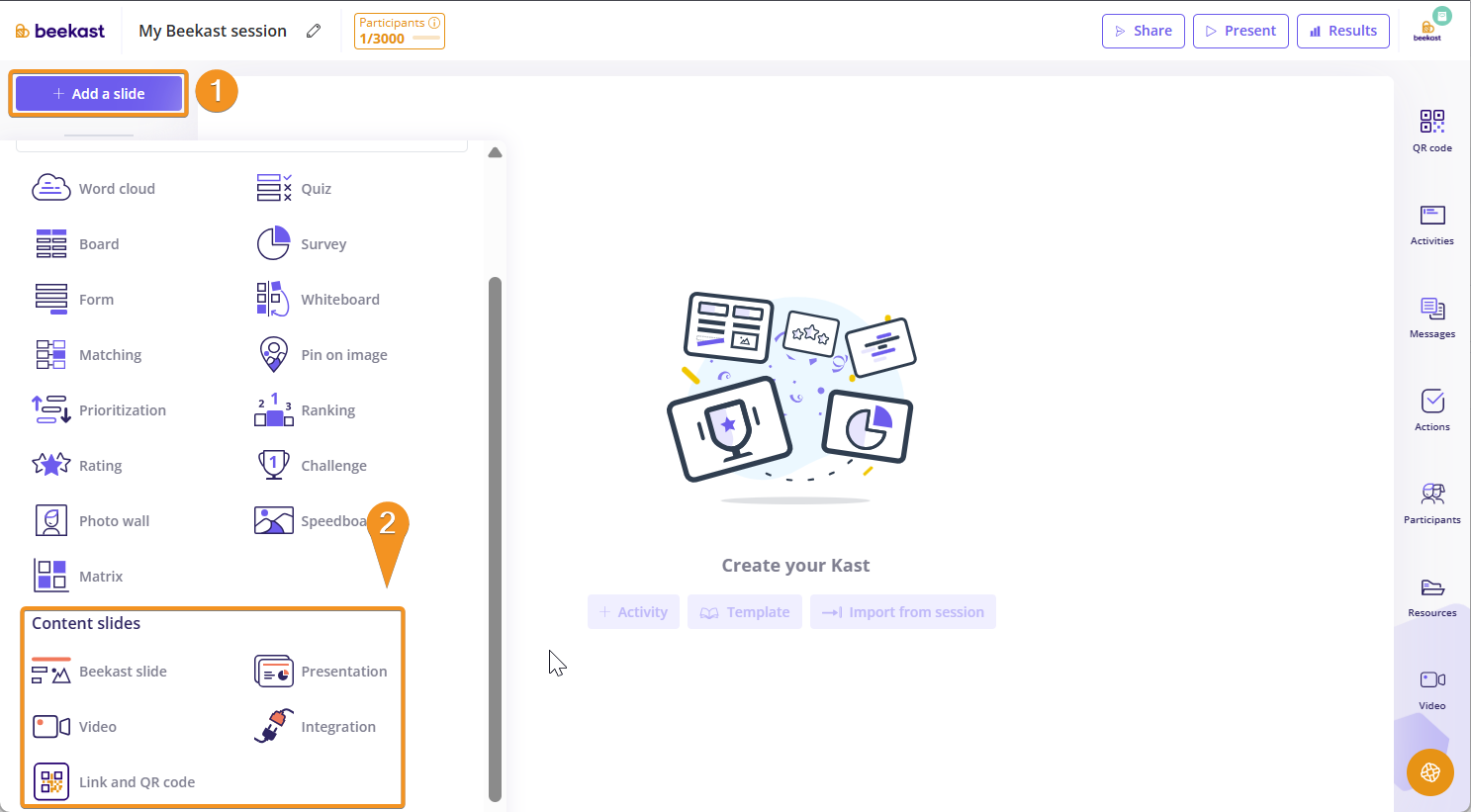Screen dimensions: 1471x812
Task: Edit session name with pencil icon
Action: point(314,31)
